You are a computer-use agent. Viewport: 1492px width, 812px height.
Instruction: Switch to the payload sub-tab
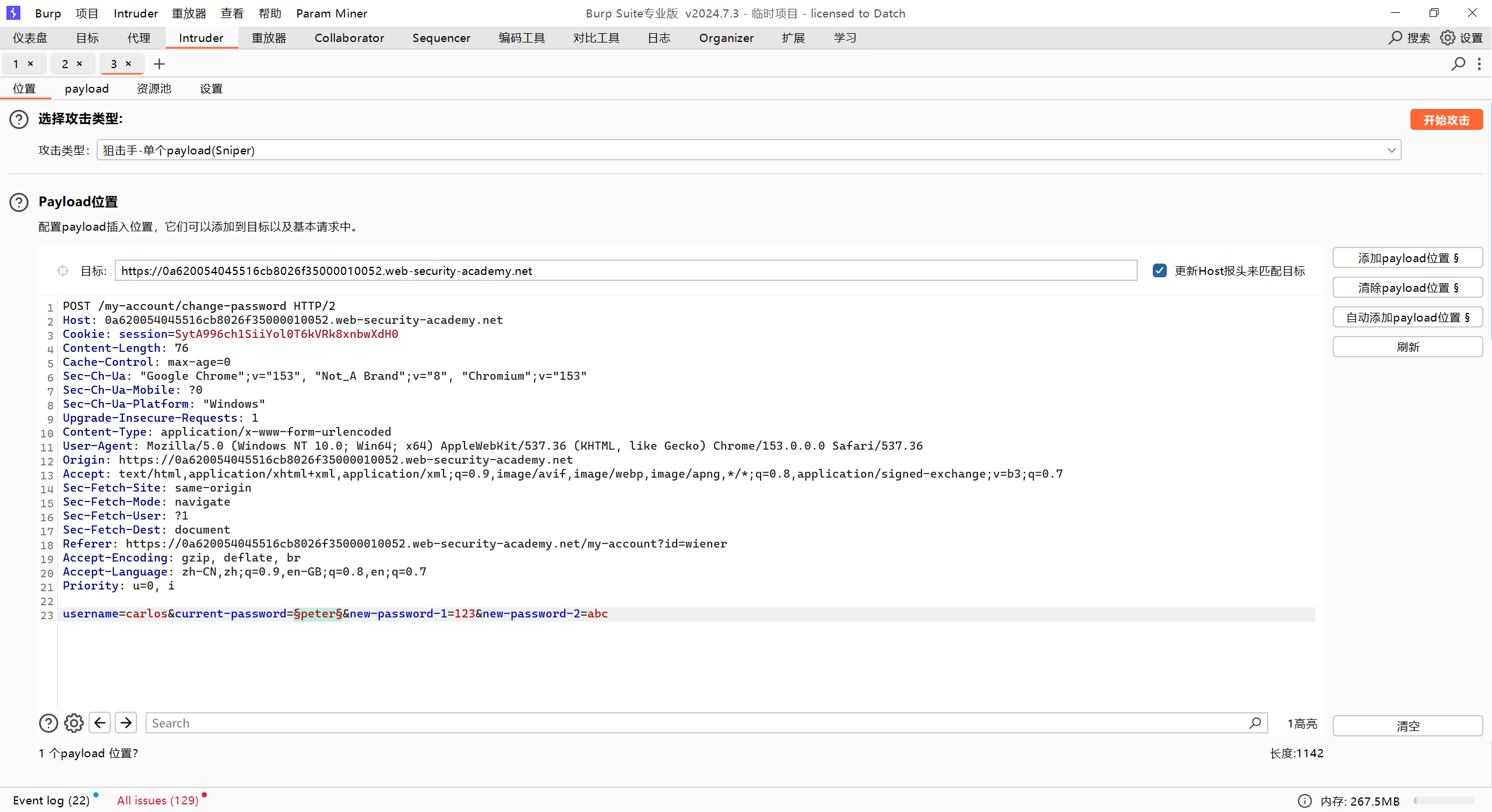(87, 89)
